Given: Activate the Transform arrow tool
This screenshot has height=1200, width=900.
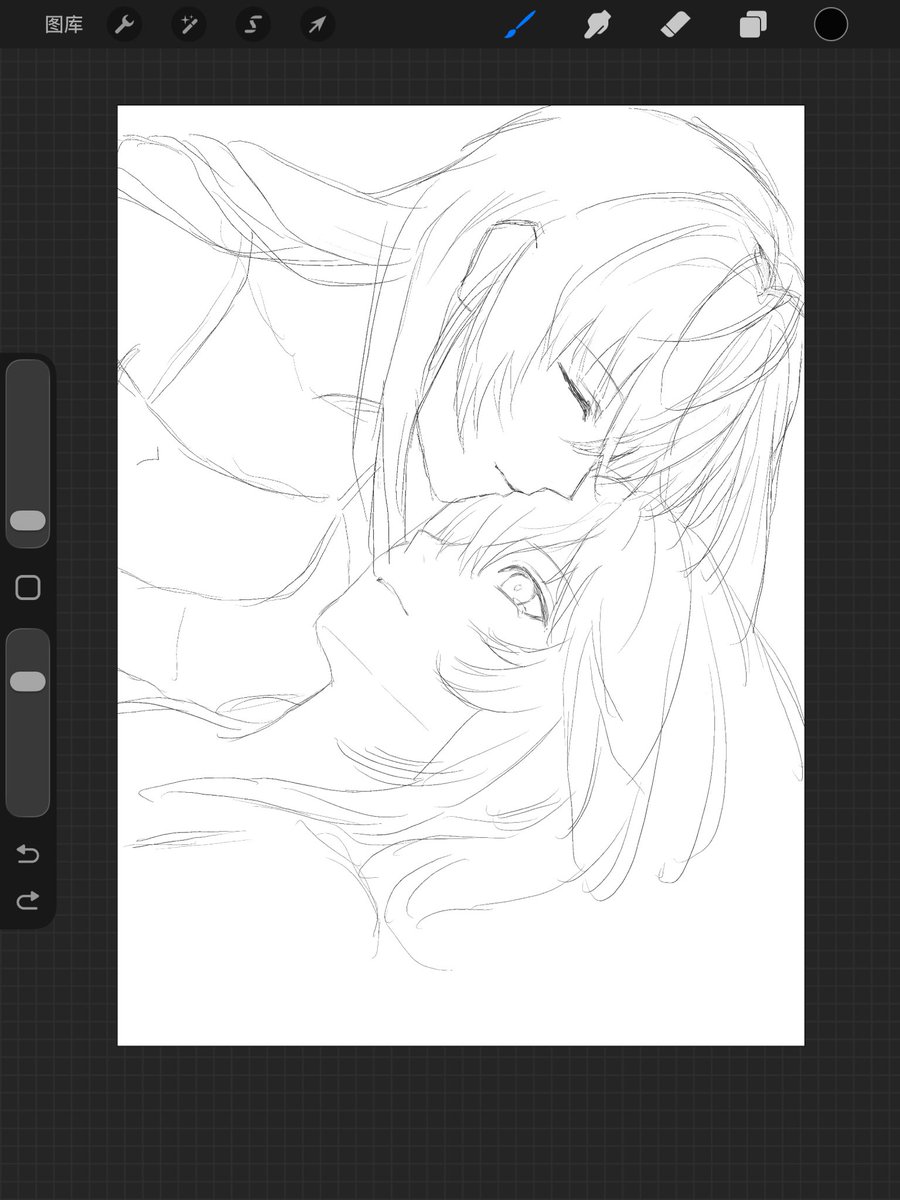Looking at the screenshot, I should pos(317,25).
